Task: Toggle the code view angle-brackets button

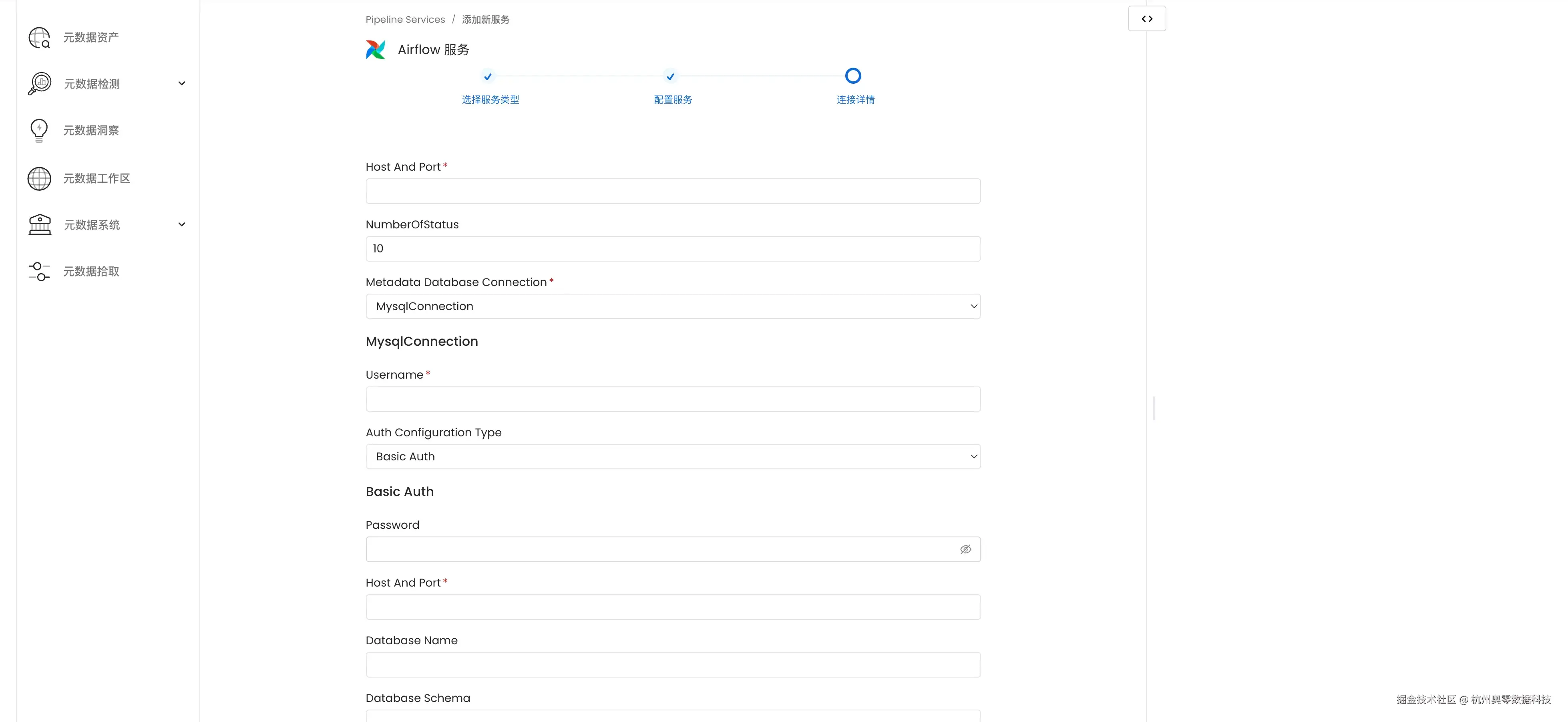Action: pos(1147,19)
